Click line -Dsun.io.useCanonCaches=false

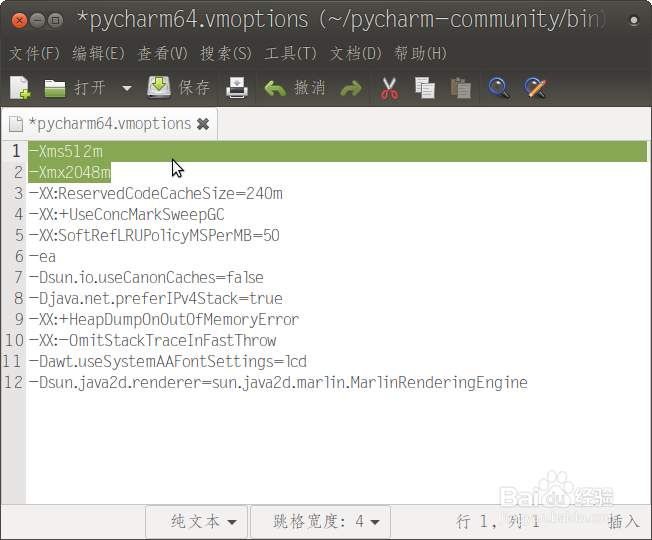146,277
